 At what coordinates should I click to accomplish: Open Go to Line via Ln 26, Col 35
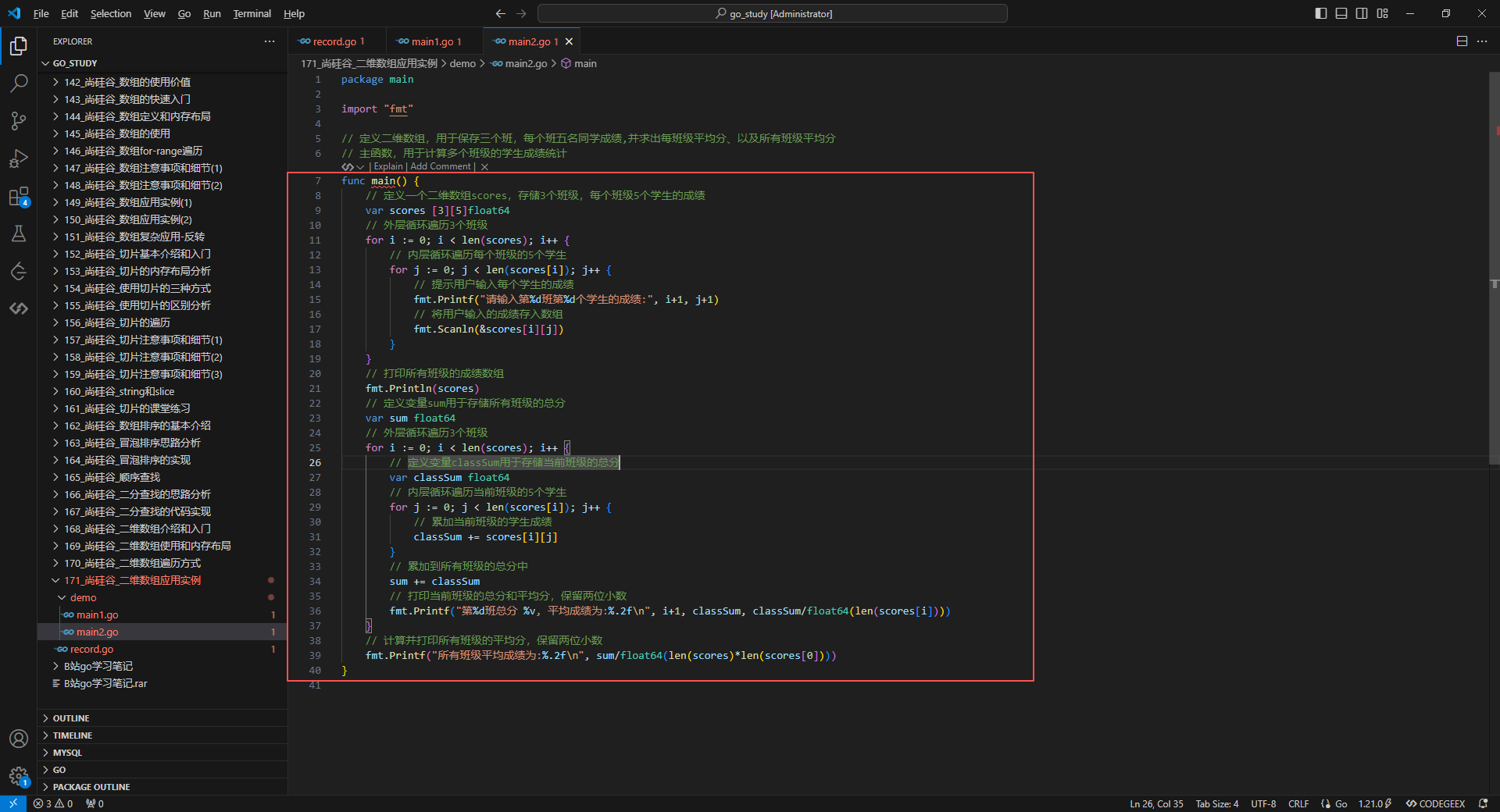tap(1156, 803)
